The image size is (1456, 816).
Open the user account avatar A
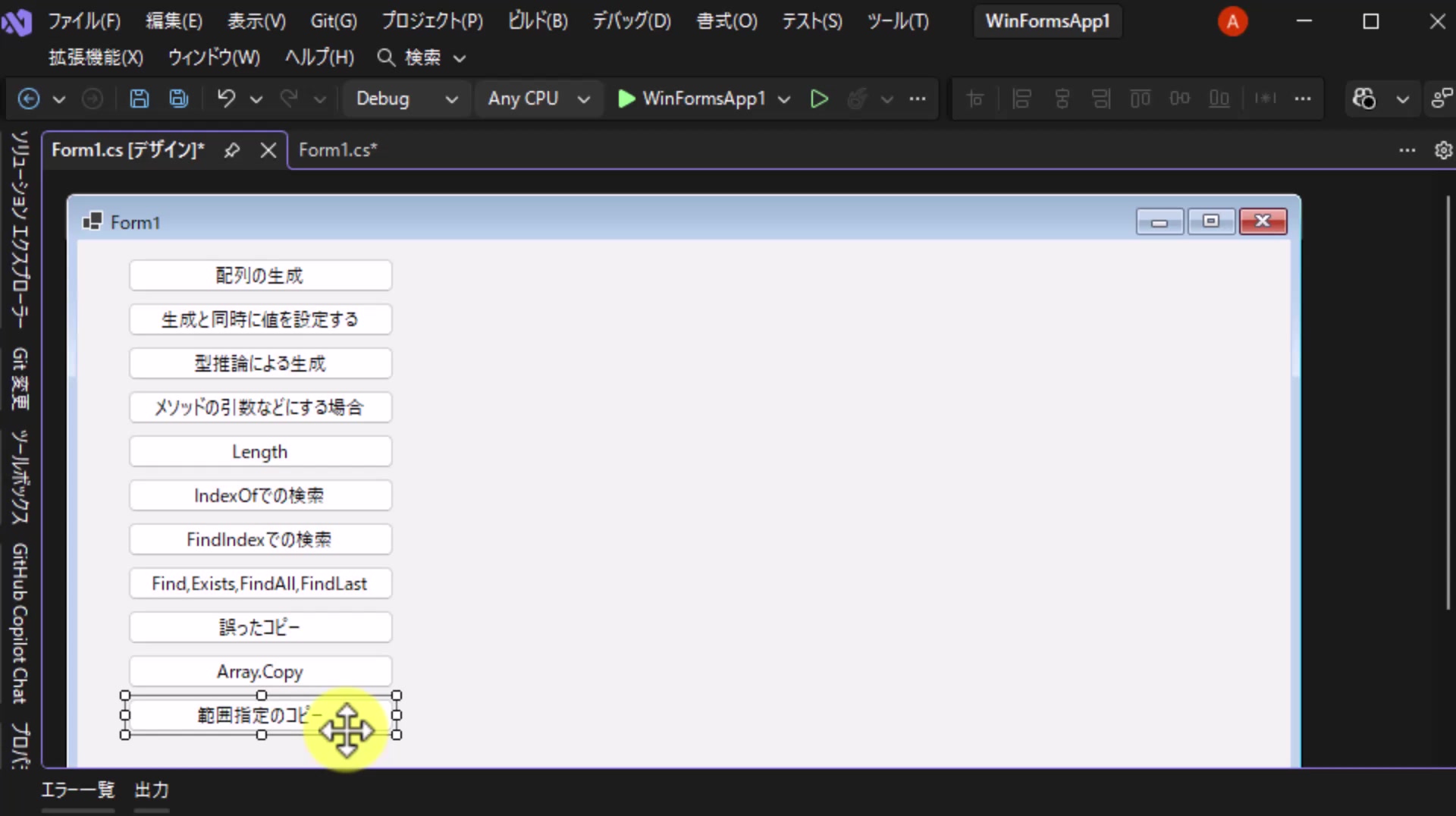click(x=1233, y=21)
